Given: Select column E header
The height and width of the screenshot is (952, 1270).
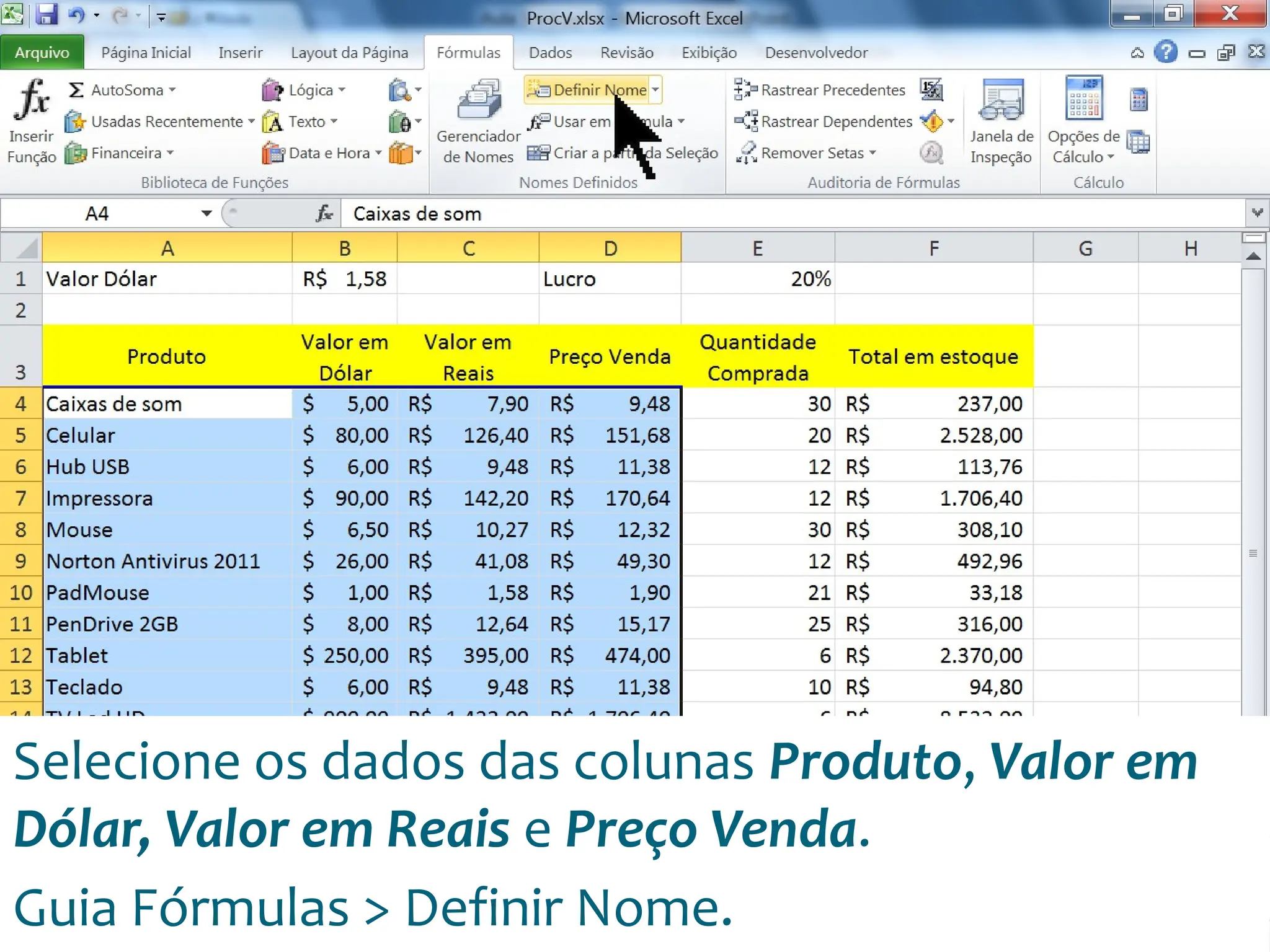Looking at the screenshot, I should point(758,249).
